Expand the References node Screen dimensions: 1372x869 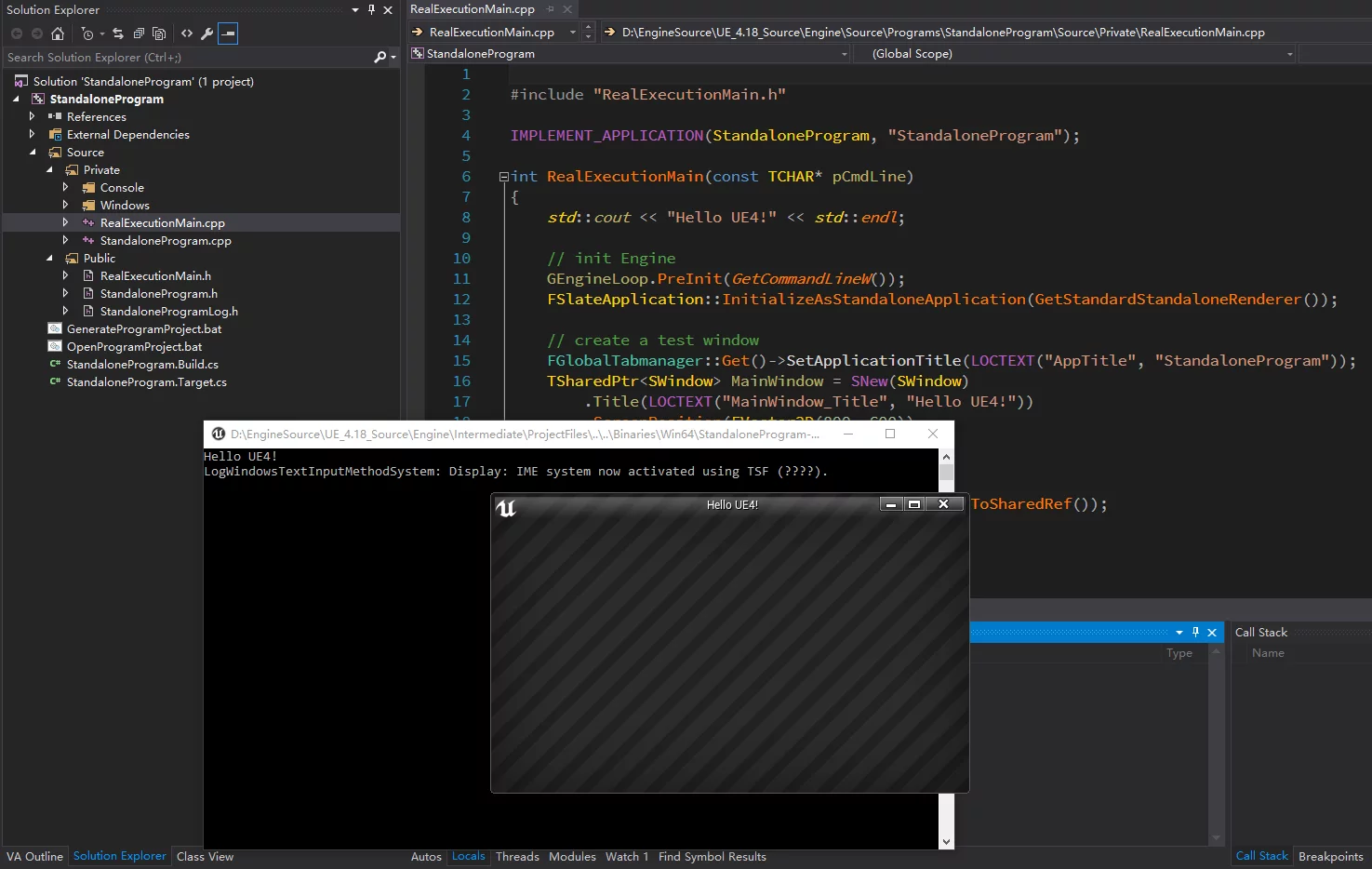pos(33,117)
